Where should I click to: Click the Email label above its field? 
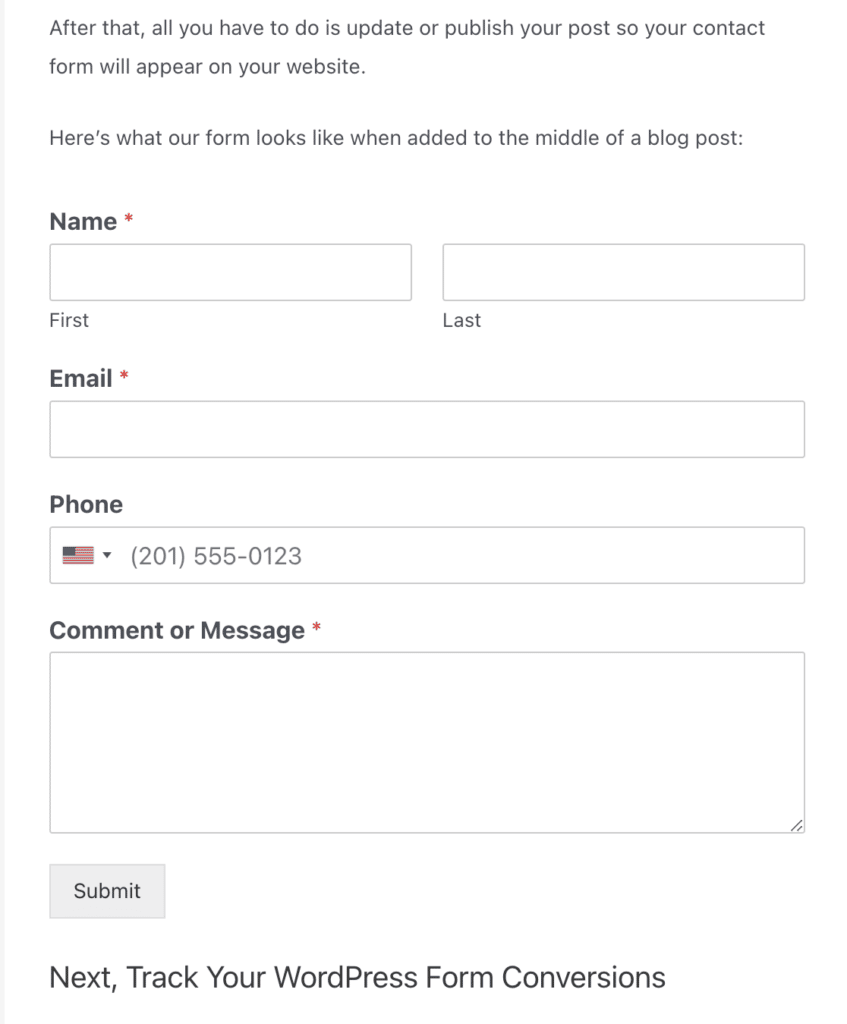tap(80, 378)
